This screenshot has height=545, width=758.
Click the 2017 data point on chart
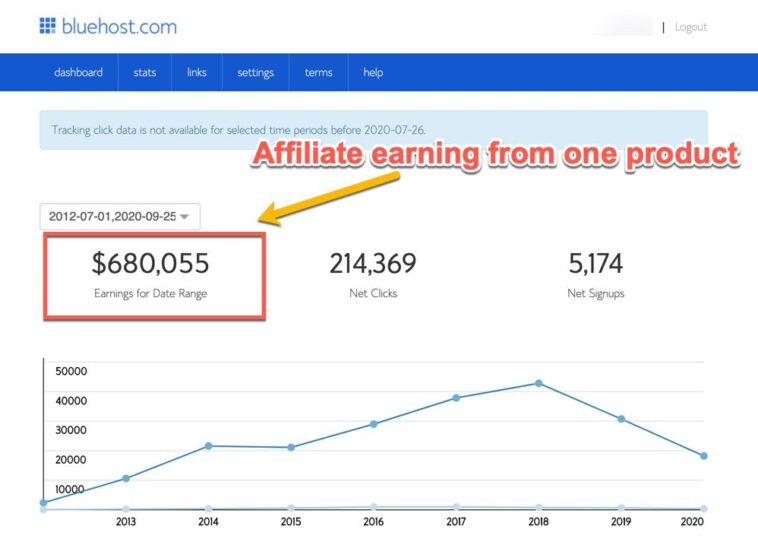(x=456, y=398)
